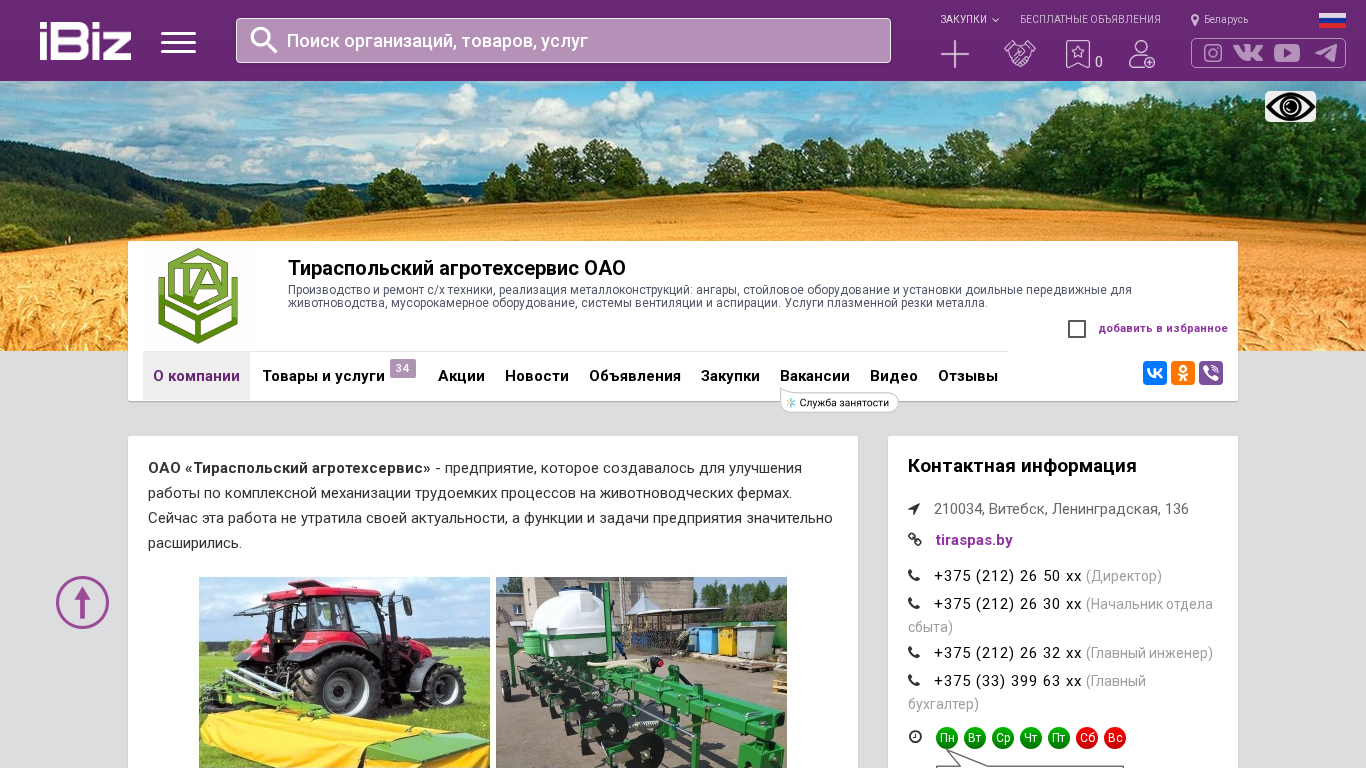Share company page to Odnoklassniki
The image size is (1366, 768).
pos(1183,373)
